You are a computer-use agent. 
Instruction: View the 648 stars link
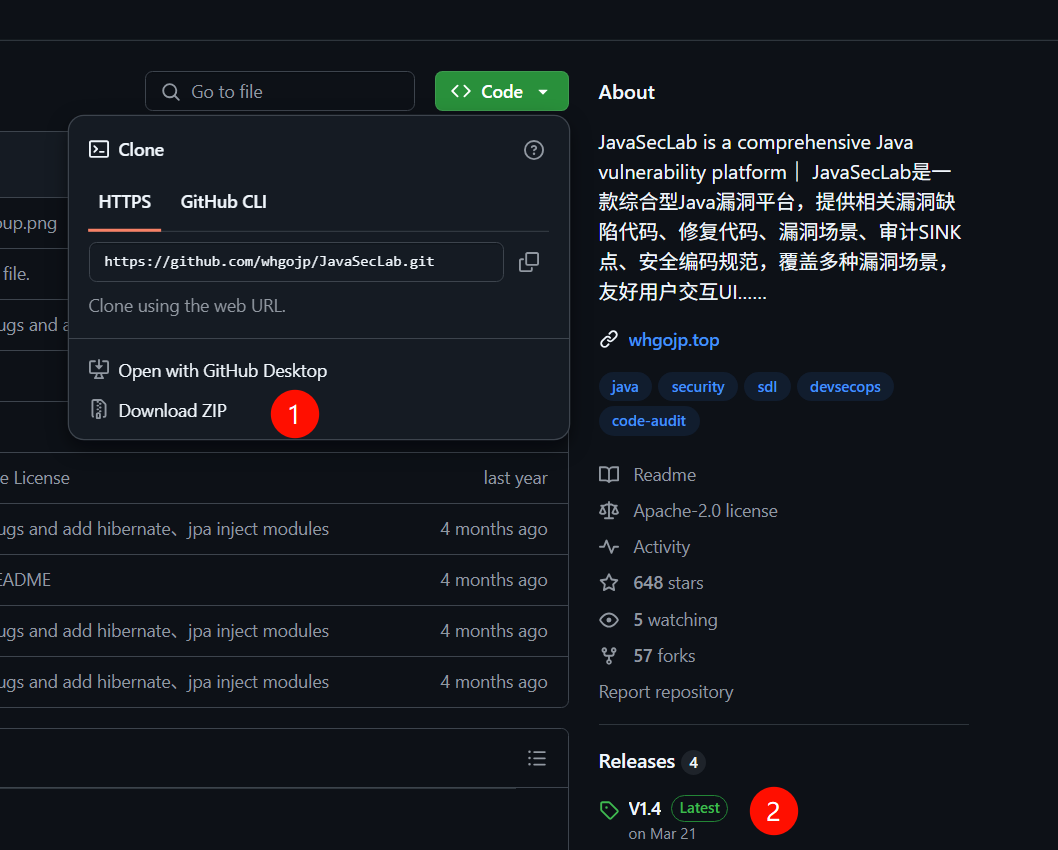(x=668, y=583)
